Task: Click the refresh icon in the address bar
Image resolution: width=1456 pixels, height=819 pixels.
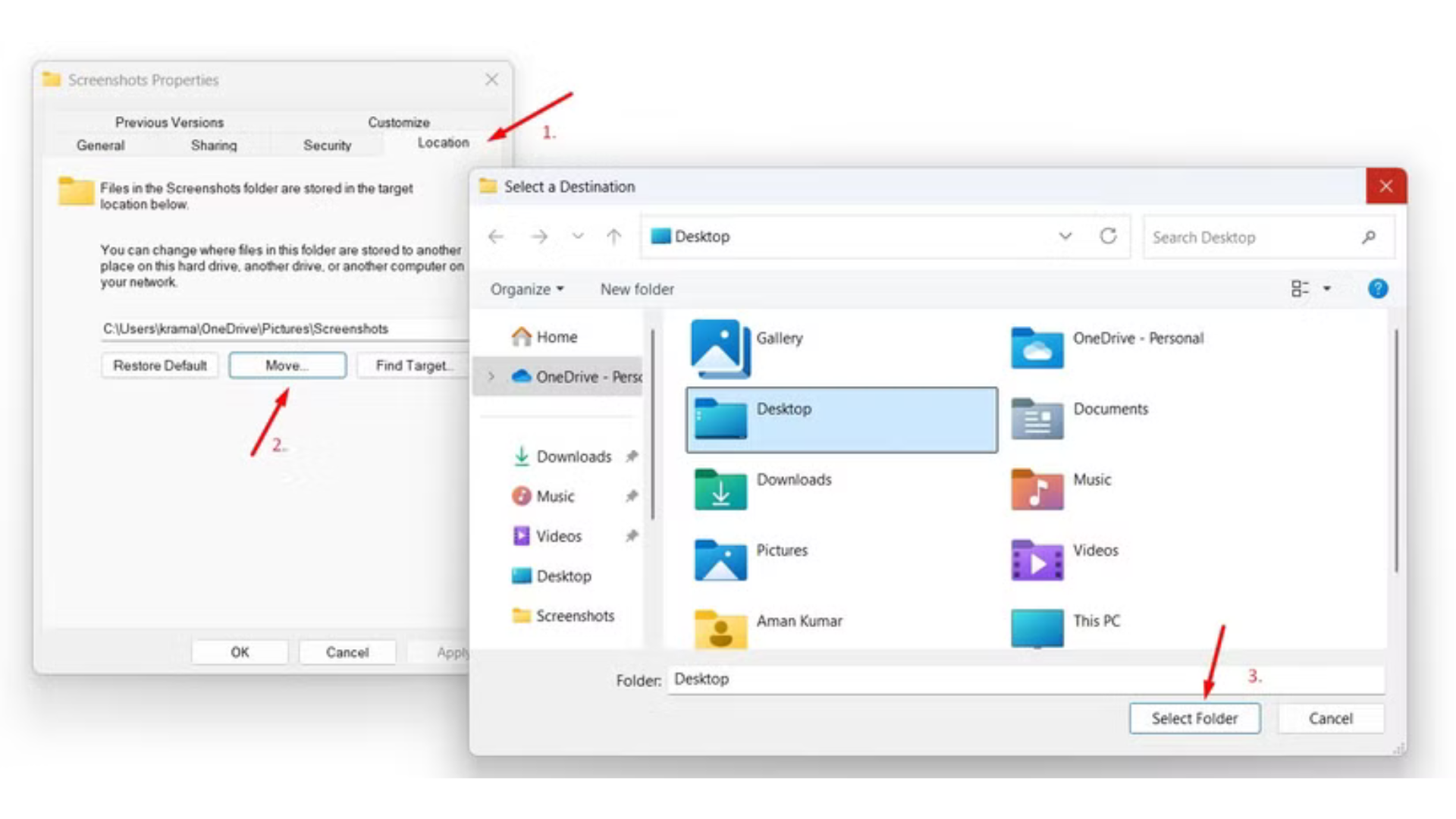Action: 1109,237
